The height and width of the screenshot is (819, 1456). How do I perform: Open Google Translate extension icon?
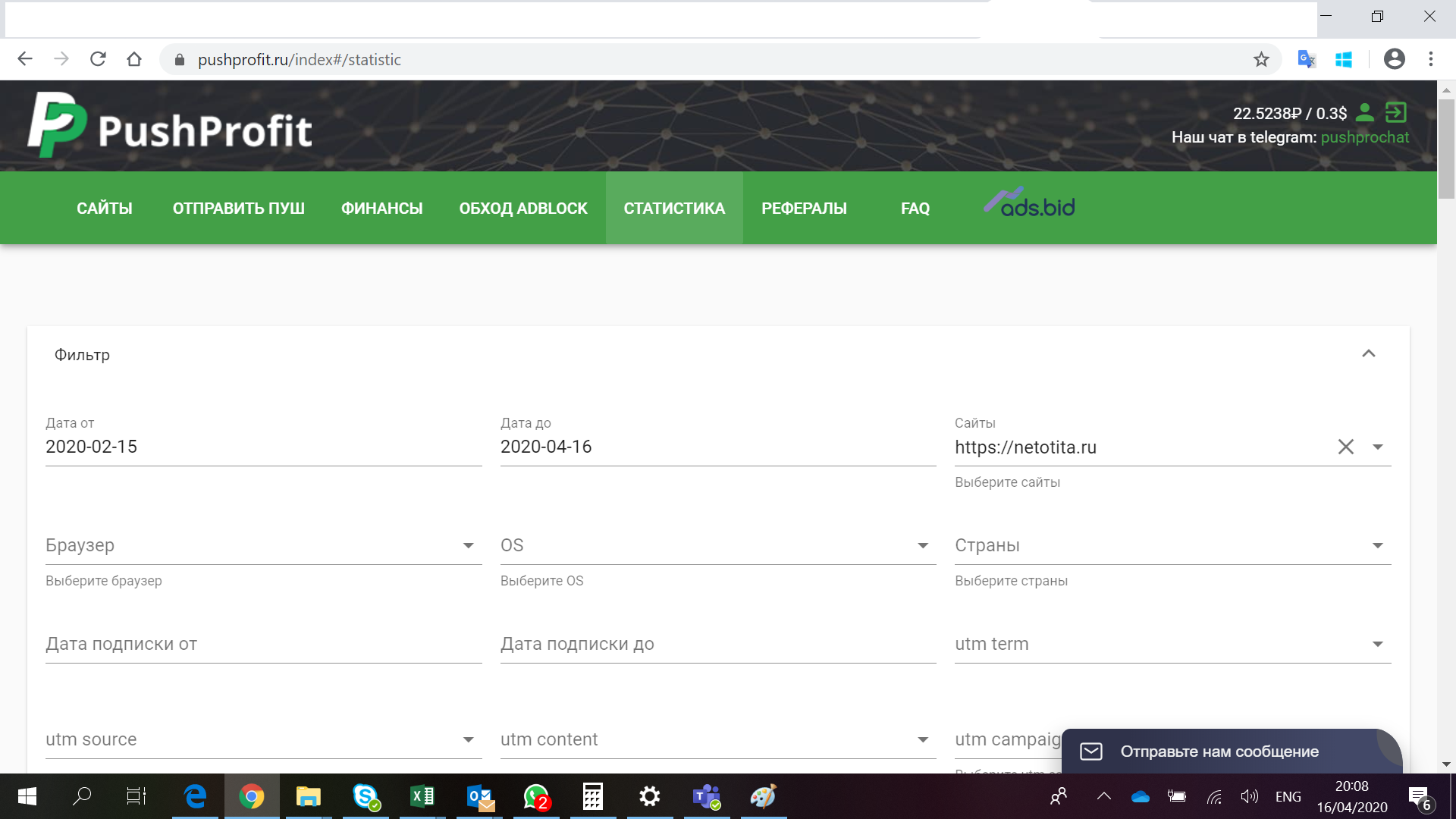click(x=1306, y=59)
